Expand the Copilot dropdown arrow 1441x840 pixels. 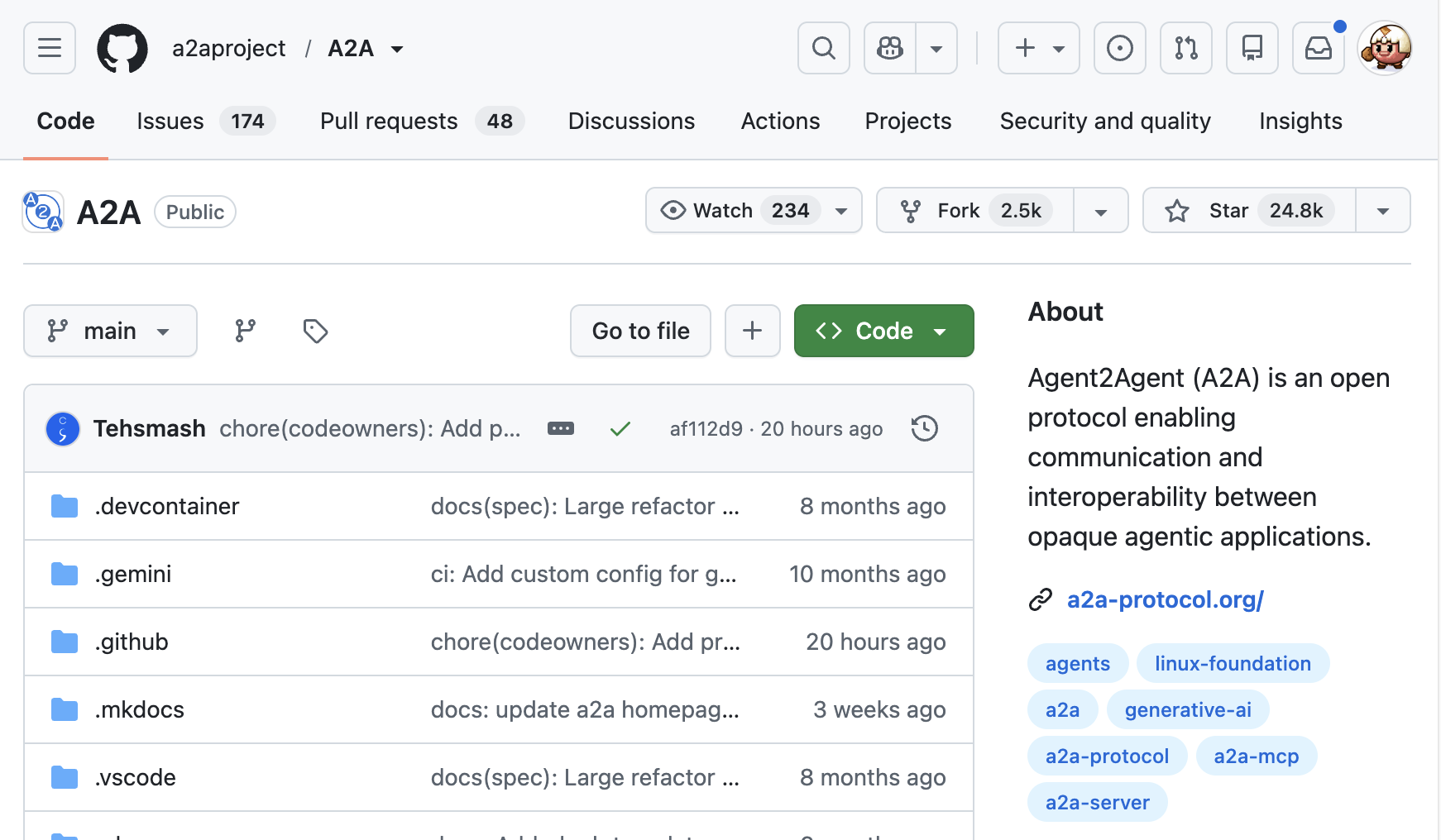tap(936, 48)
